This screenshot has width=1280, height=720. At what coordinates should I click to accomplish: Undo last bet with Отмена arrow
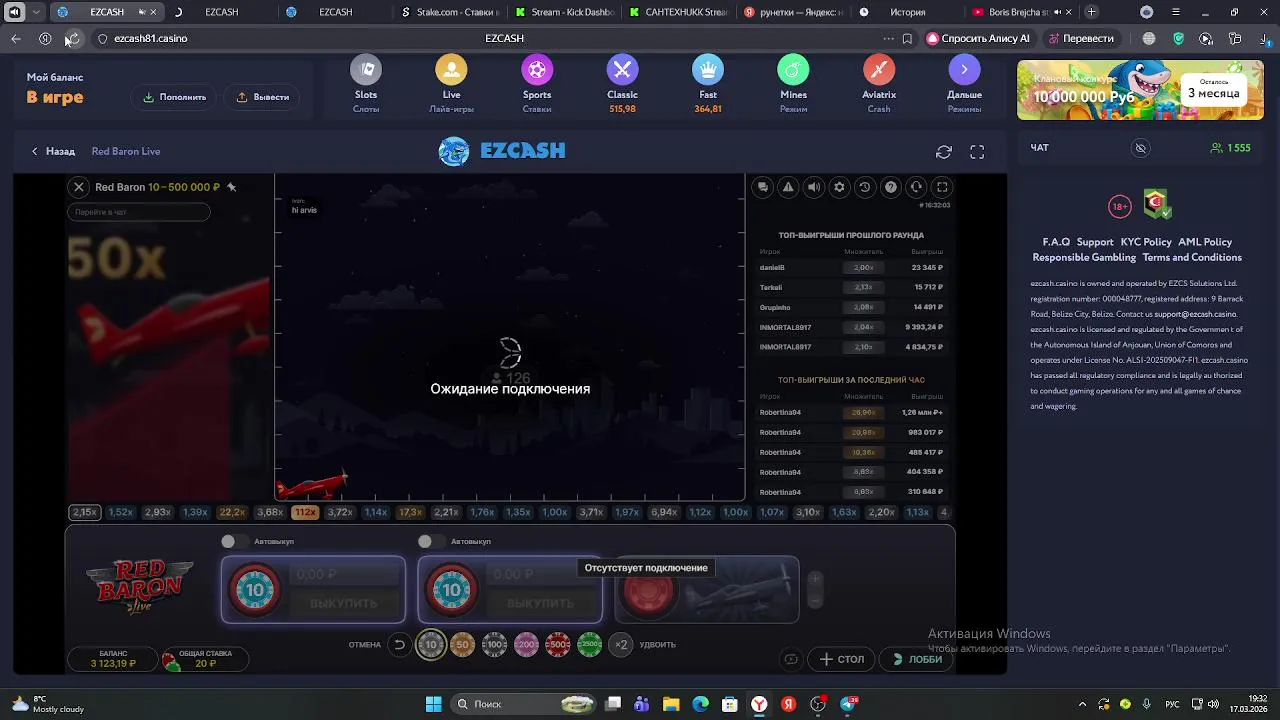399,645
